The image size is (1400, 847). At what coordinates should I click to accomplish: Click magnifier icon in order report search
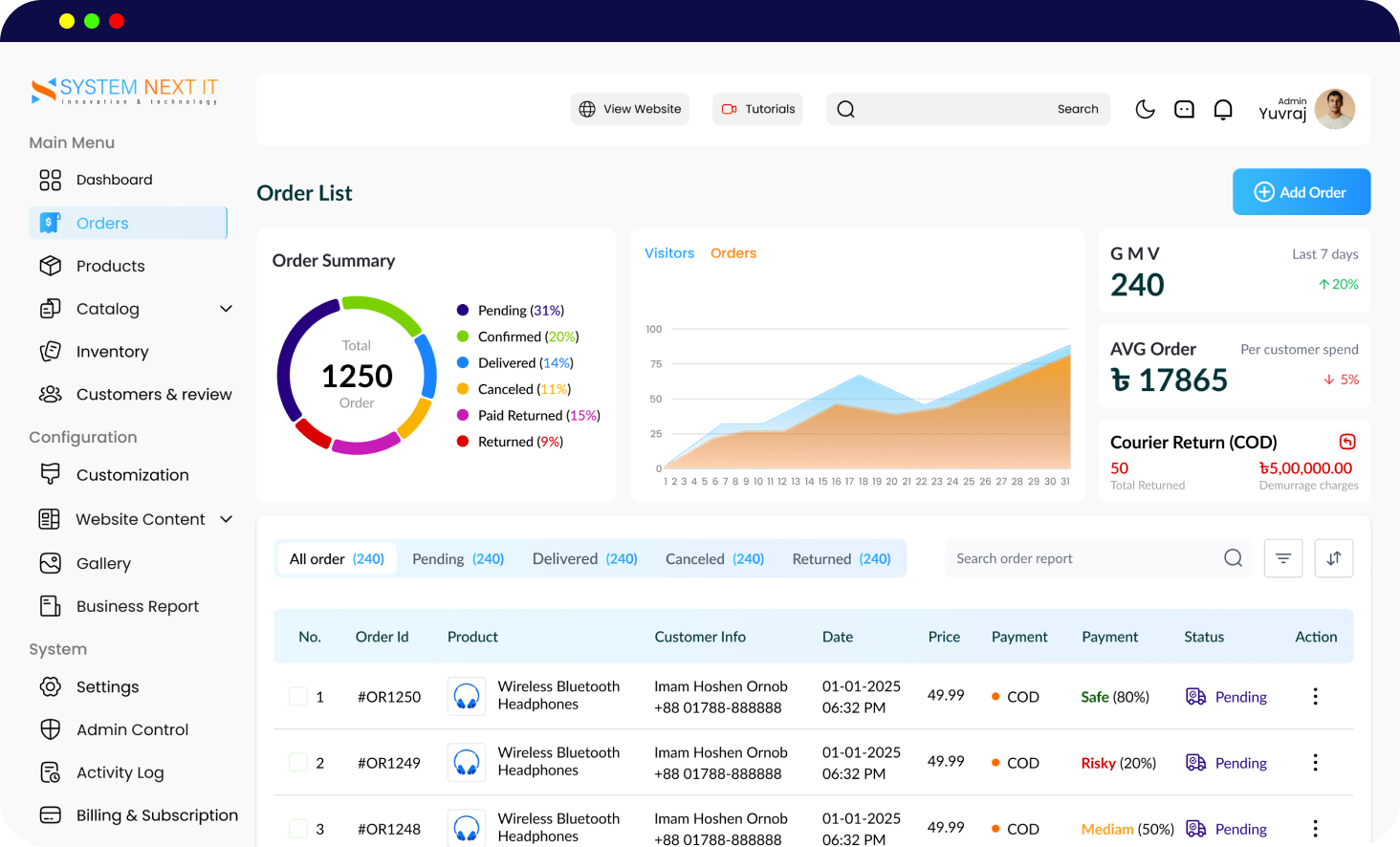pyautogui.click(x=1234, y=558)
